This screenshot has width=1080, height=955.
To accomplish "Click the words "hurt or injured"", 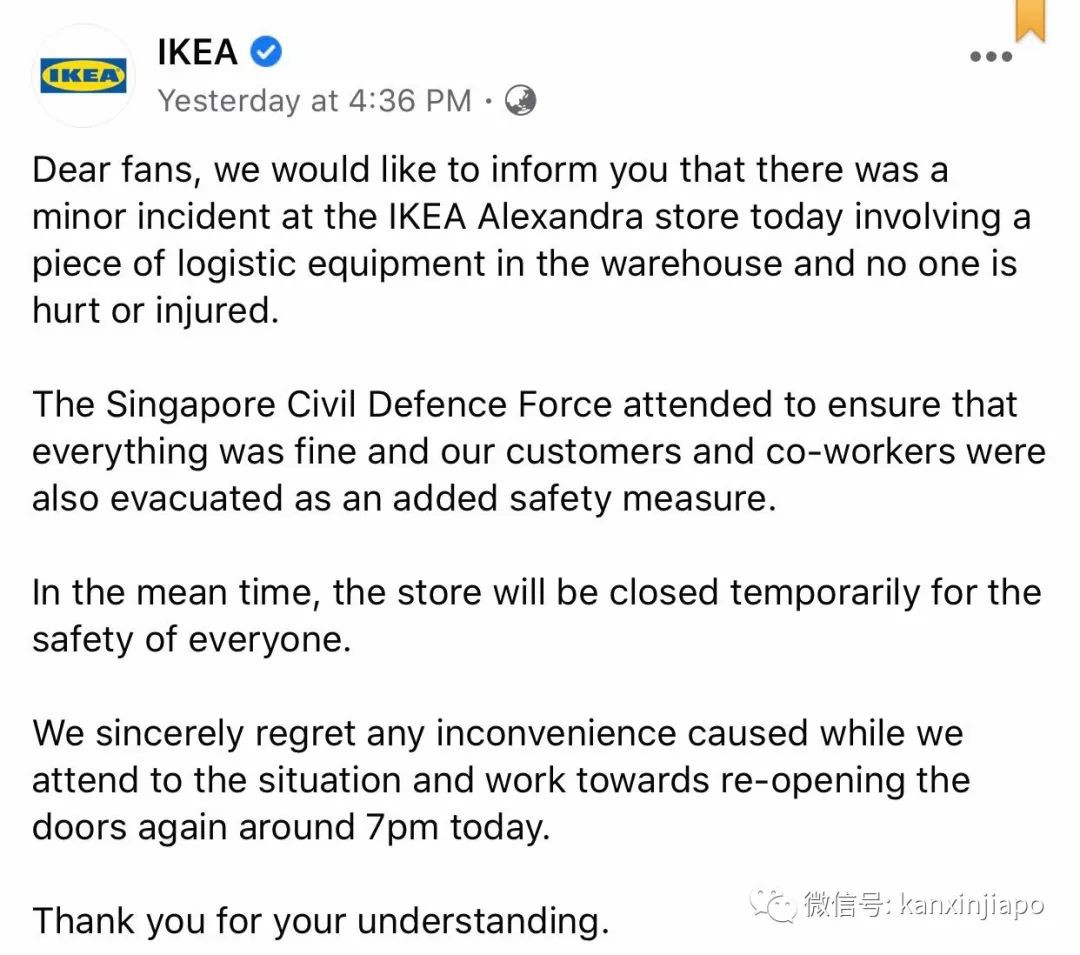I will 153,311.
